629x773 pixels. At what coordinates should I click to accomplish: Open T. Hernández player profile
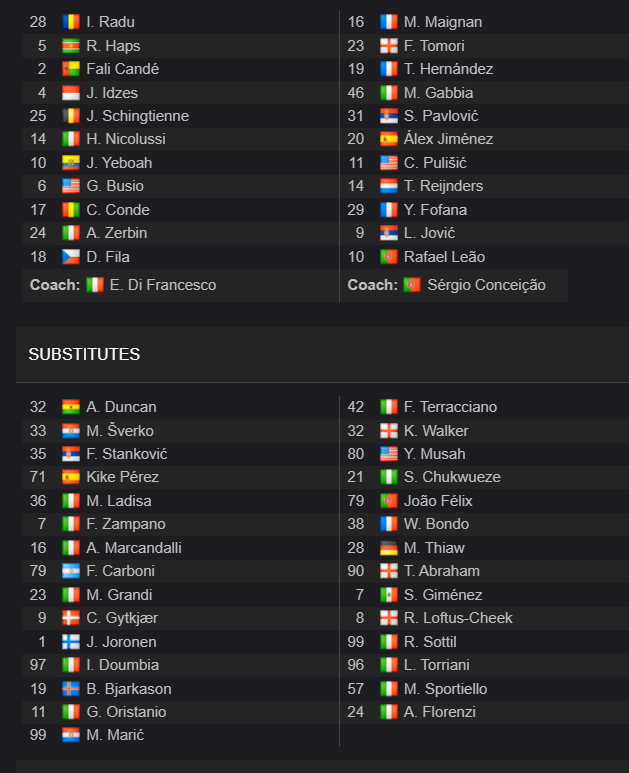pyautogui.click(x=448, y=69)
